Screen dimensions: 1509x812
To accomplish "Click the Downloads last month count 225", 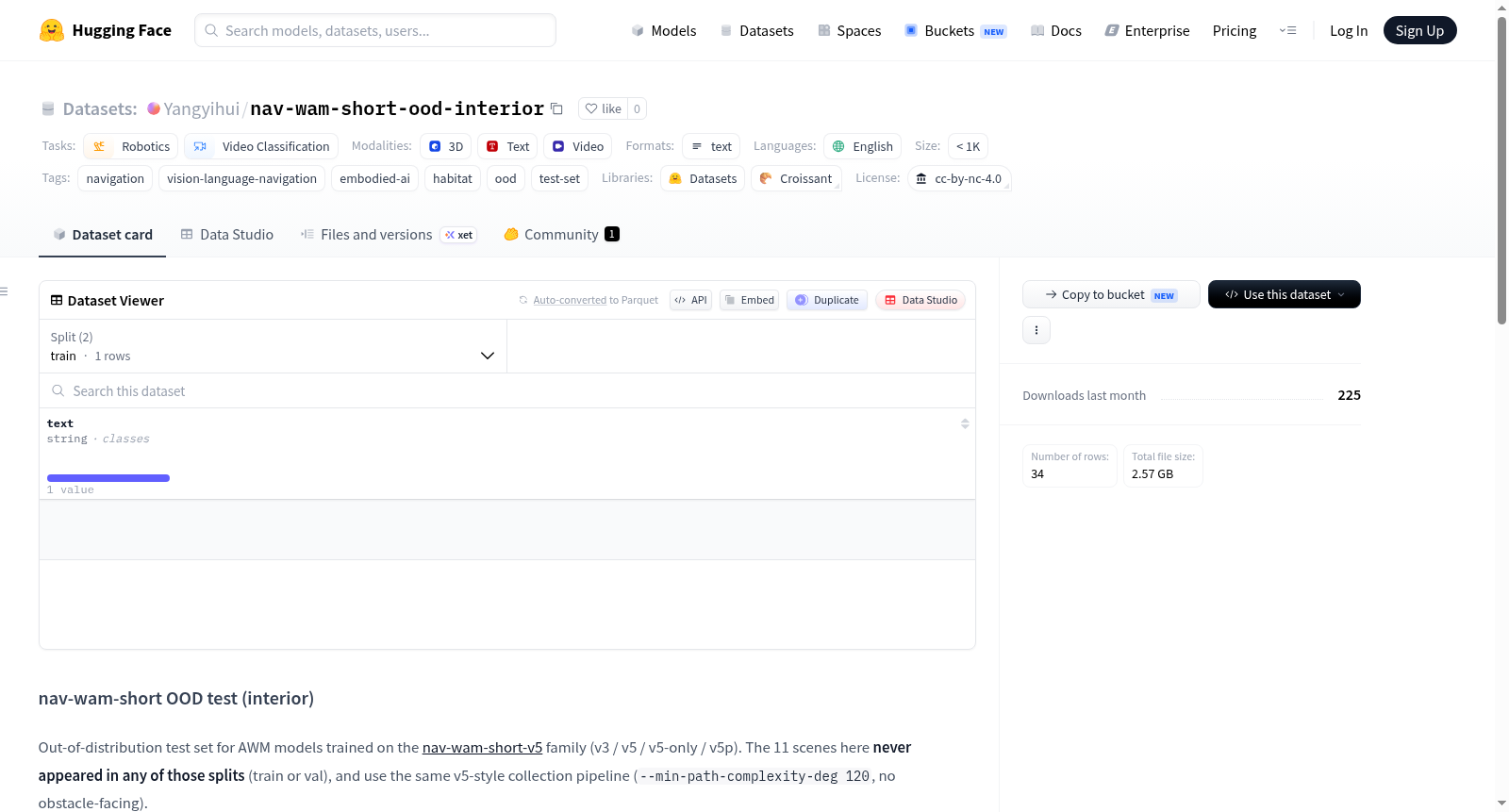I will click(x=1349, y=395).
